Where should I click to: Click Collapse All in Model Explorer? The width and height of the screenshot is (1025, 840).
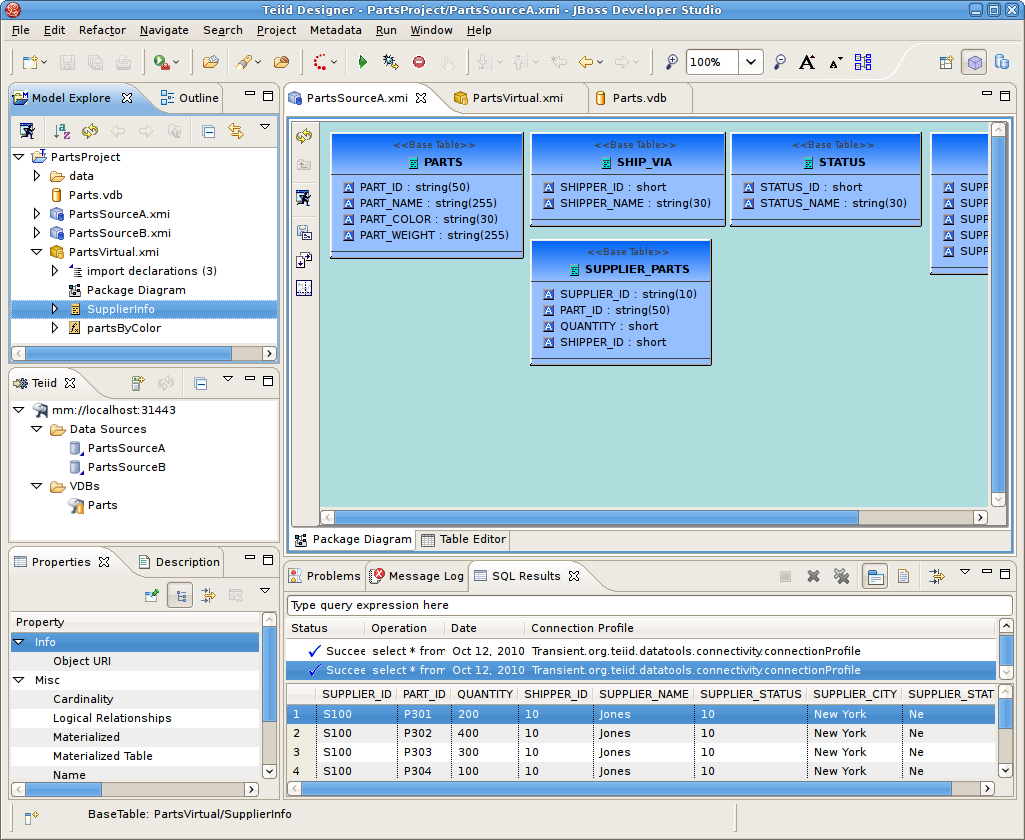[209, 131]
